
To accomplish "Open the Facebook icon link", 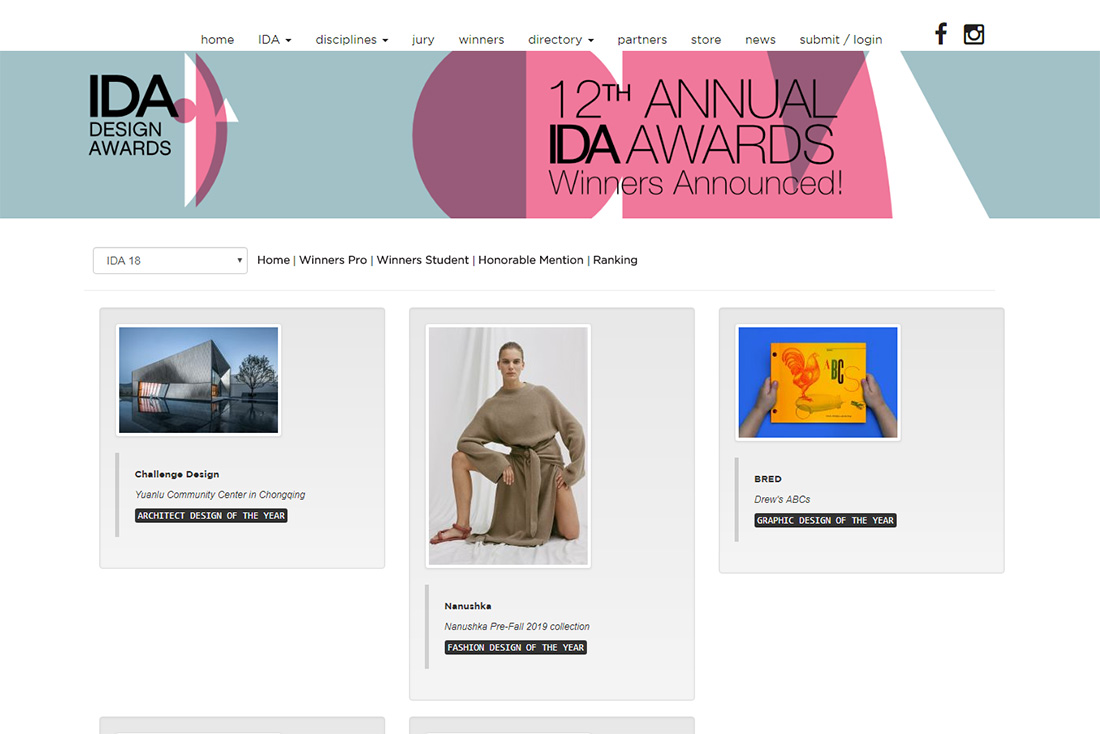I will (x=940, y=34).
